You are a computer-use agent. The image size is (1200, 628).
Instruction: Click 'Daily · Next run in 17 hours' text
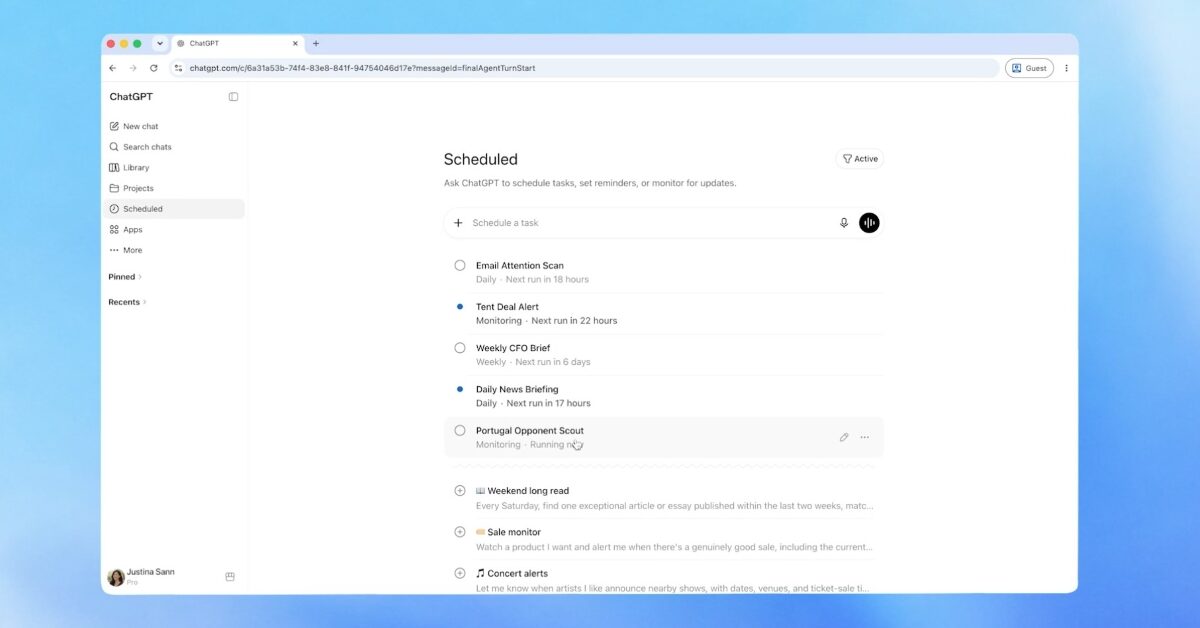pyautogui.click(x=533, y=403)
